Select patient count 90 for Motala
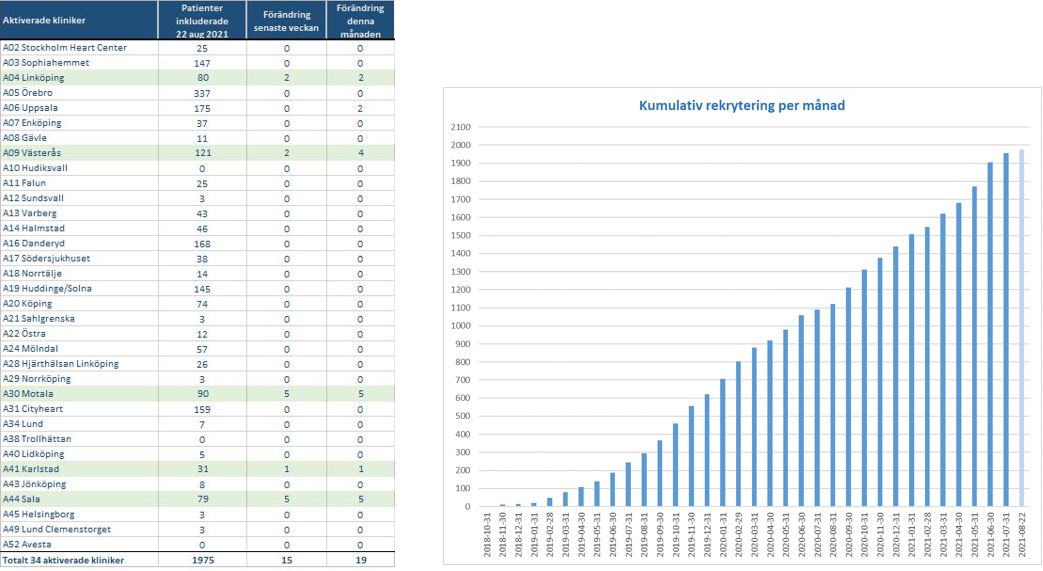The height and width of the screenshot is (571, 1043). [202, 394]
